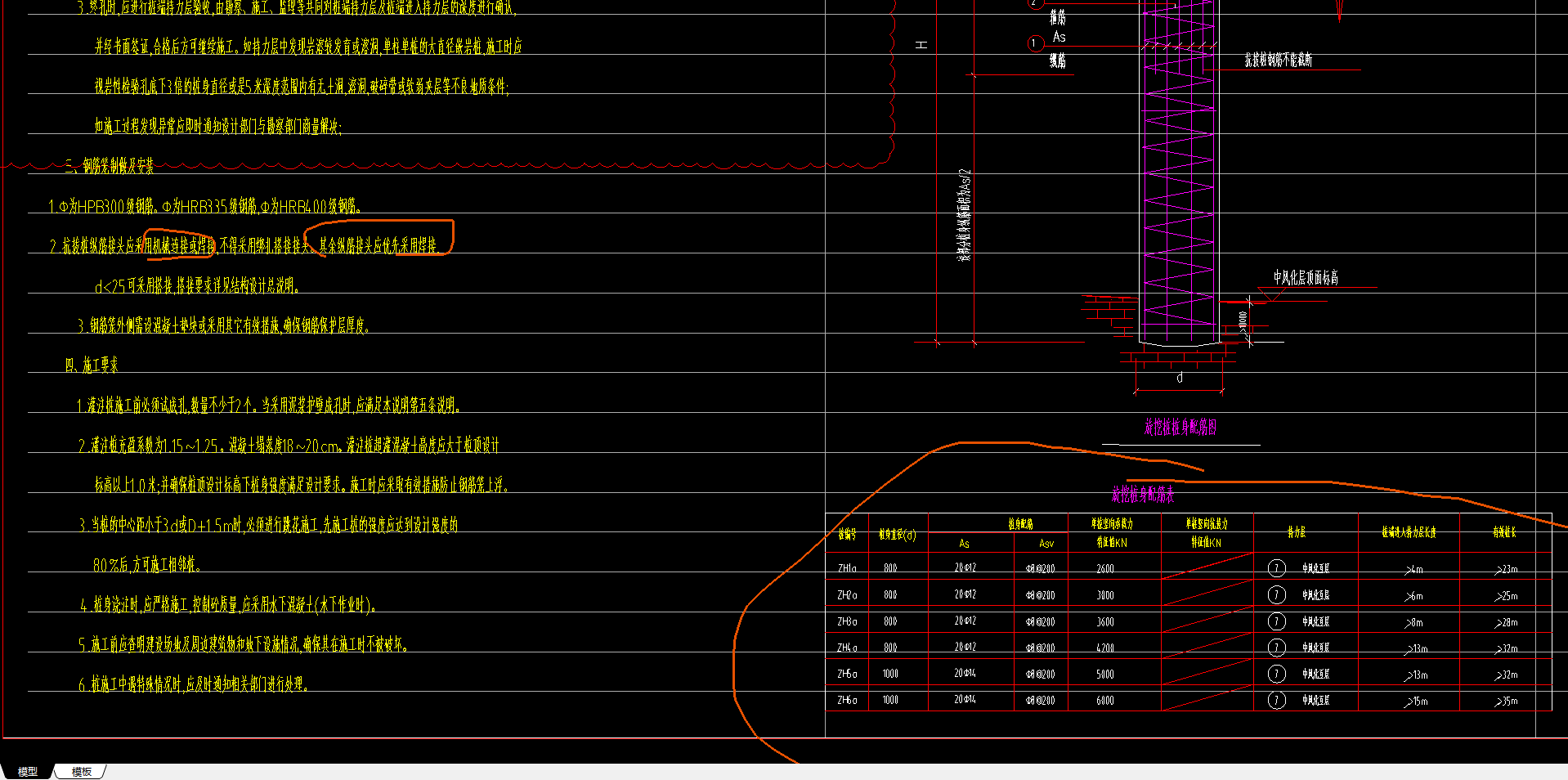Select pile number cell ZH4a
1568x780 pixels.
pos(847,648)
